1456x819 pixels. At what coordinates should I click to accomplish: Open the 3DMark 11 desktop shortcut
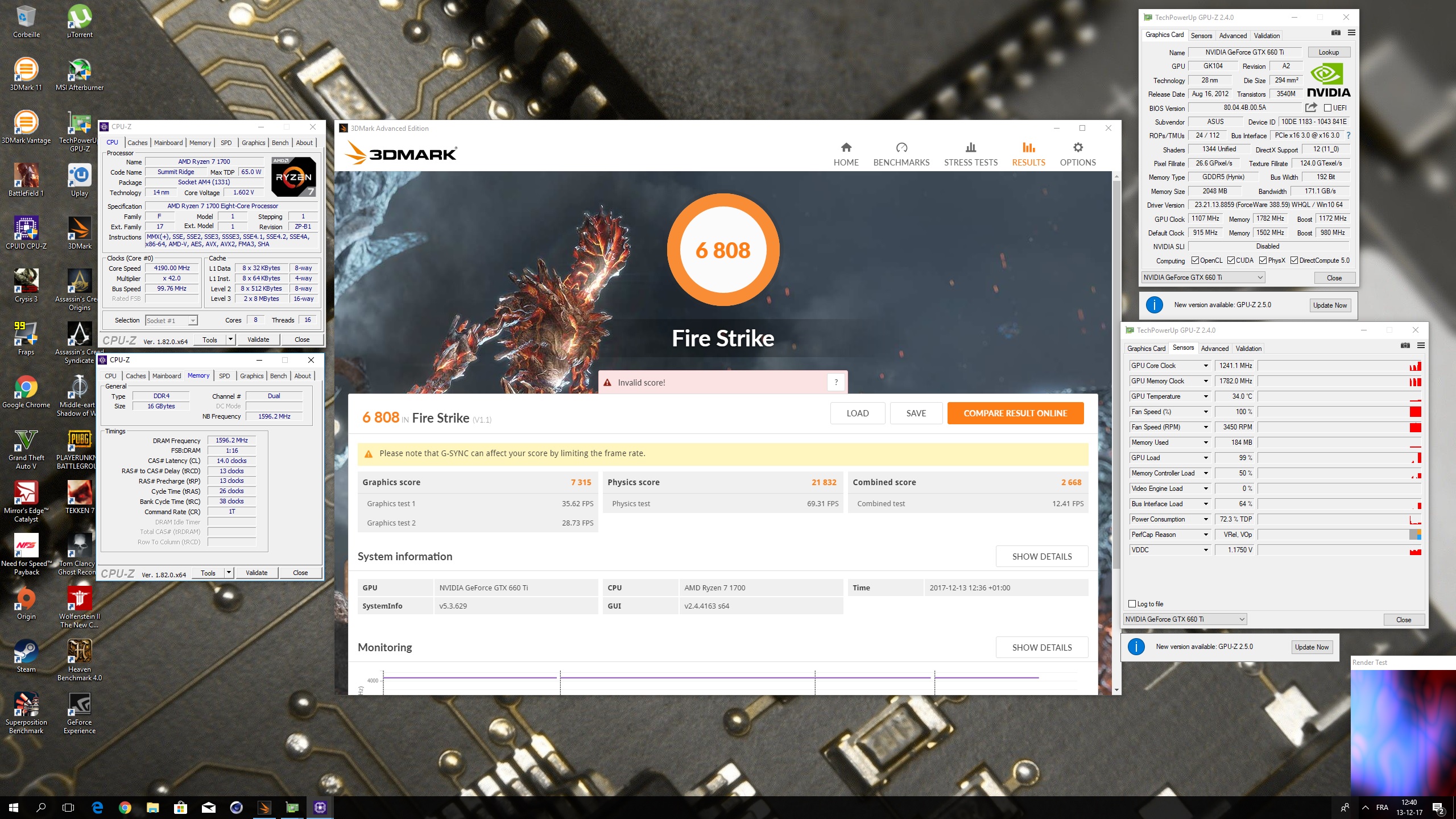(x=26, y=74)
